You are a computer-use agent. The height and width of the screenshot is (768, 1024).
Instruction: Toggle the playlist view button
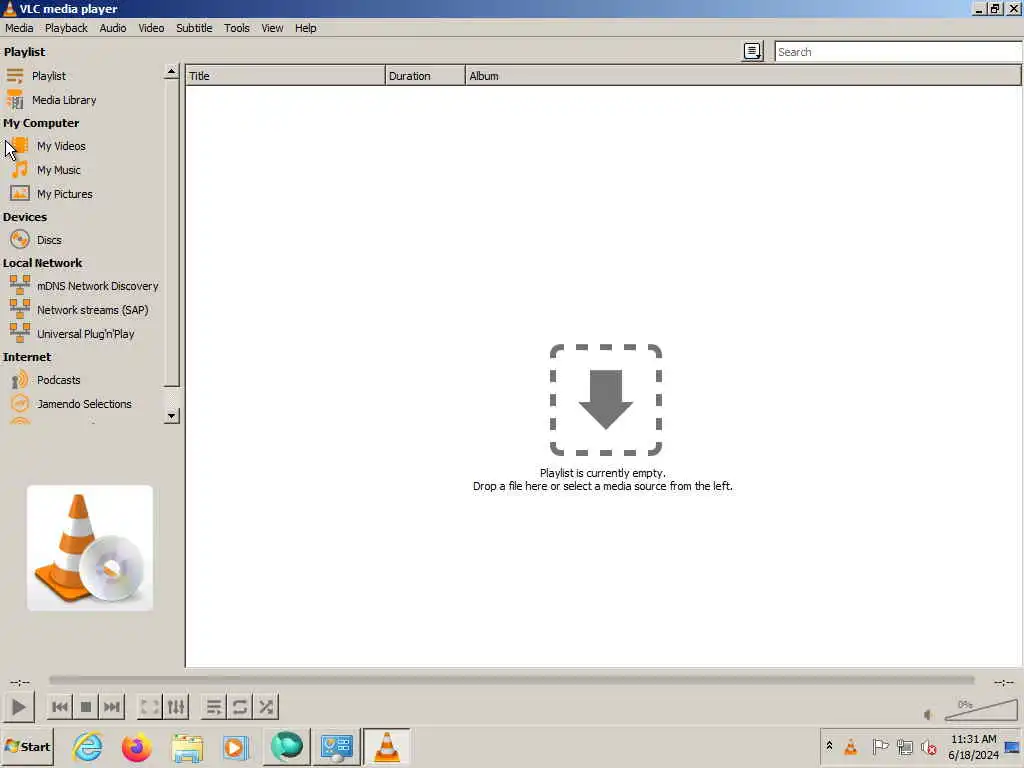(x=214, y=707)
